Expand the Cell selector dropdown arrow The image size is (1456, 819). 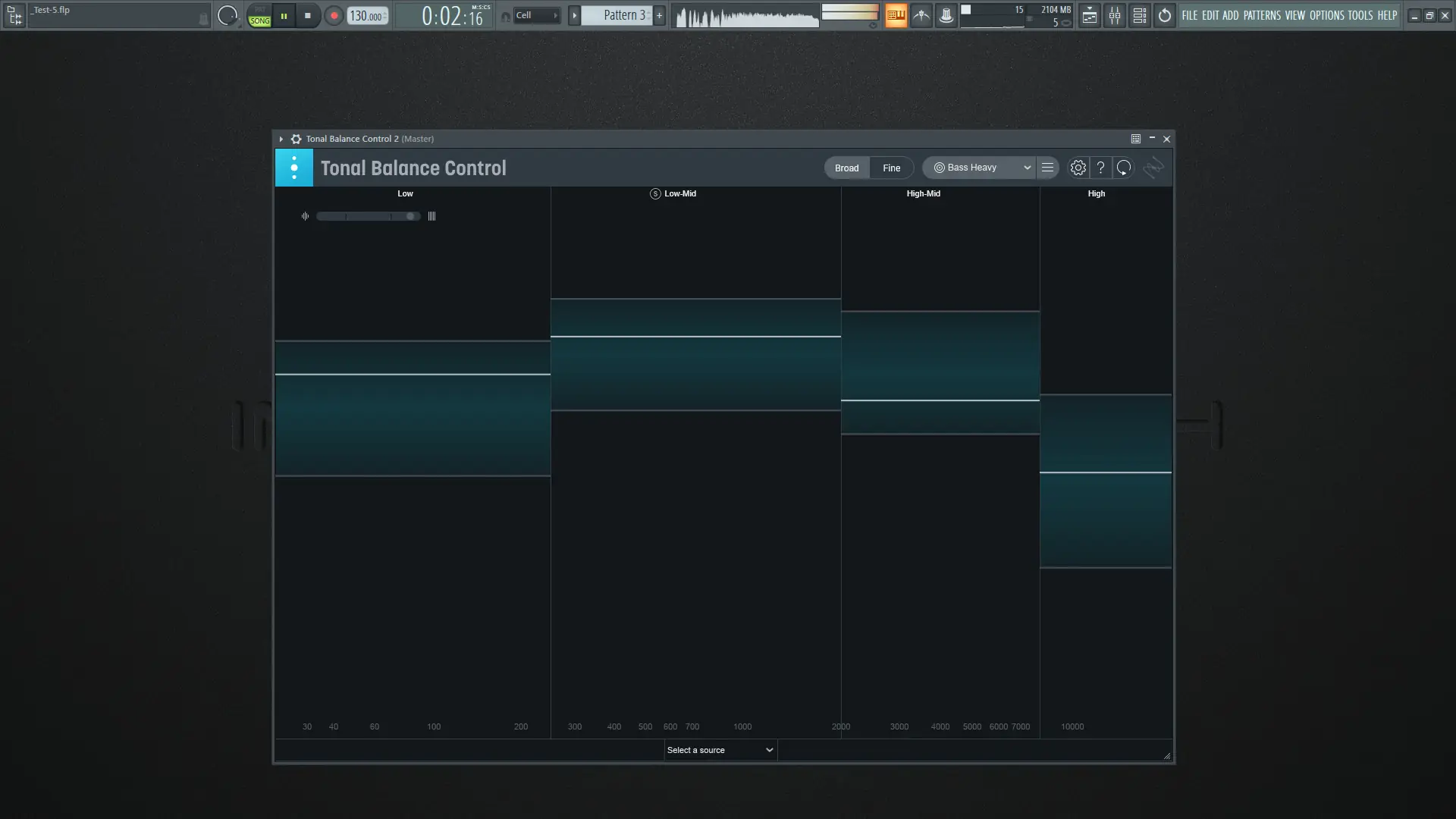coord(557,14)
